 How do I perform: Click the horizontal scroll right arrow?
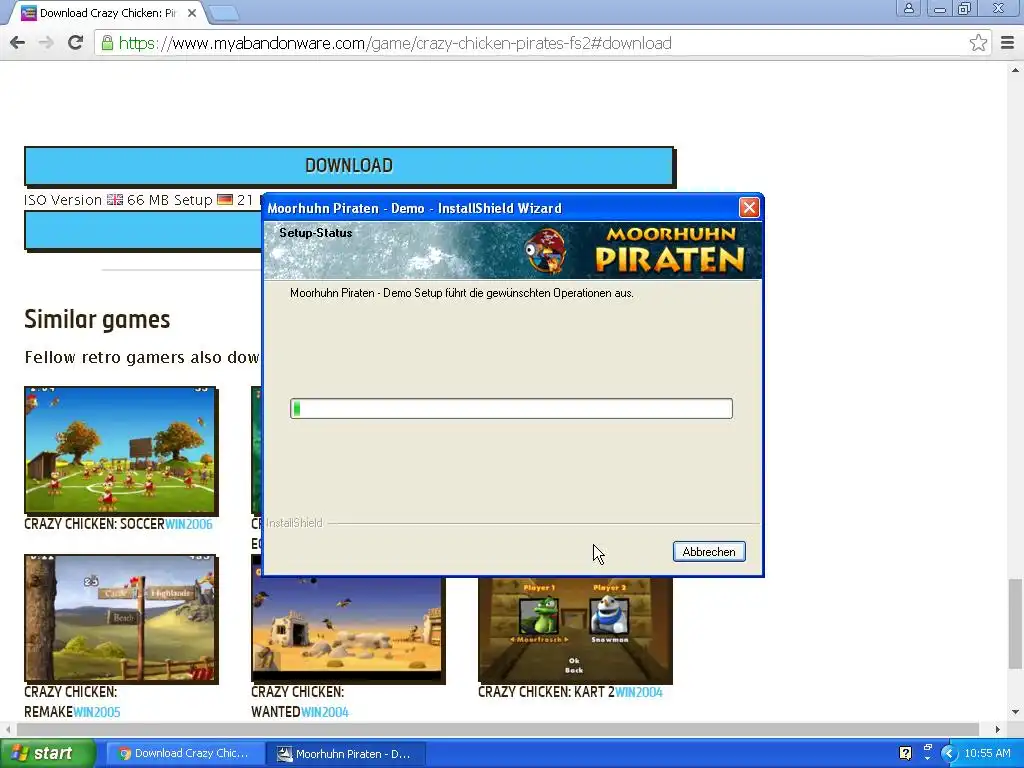pos(998,729)
